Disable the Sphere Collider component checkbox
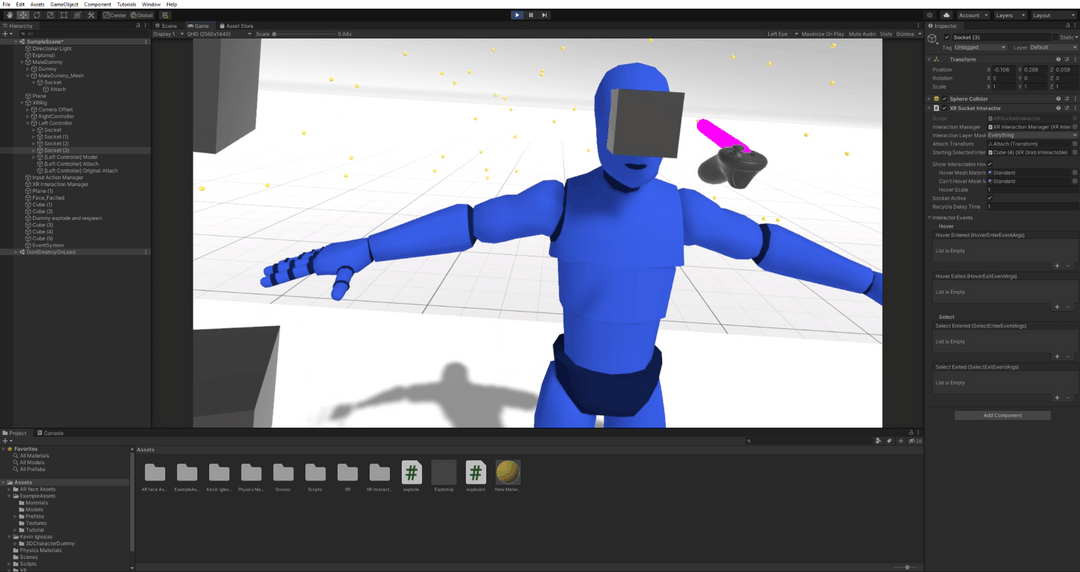This screenshot has height=572, width=1080. (x=944, y=99)
